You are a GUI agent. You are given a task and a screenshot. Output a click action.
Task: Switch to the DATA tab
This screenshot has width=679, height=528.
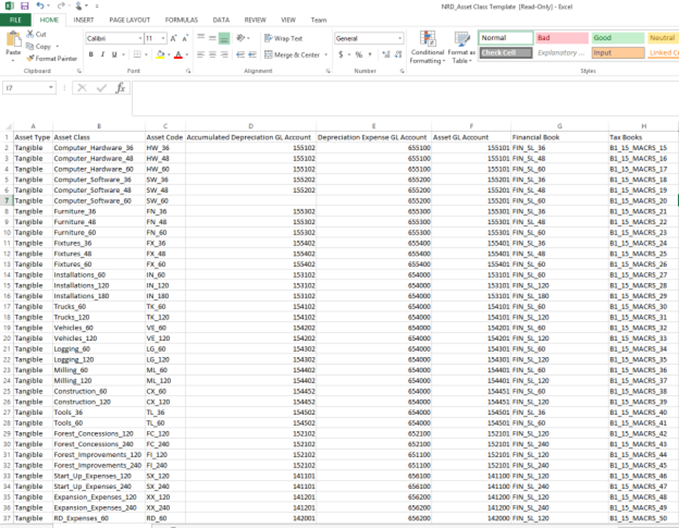coord(221,20)
